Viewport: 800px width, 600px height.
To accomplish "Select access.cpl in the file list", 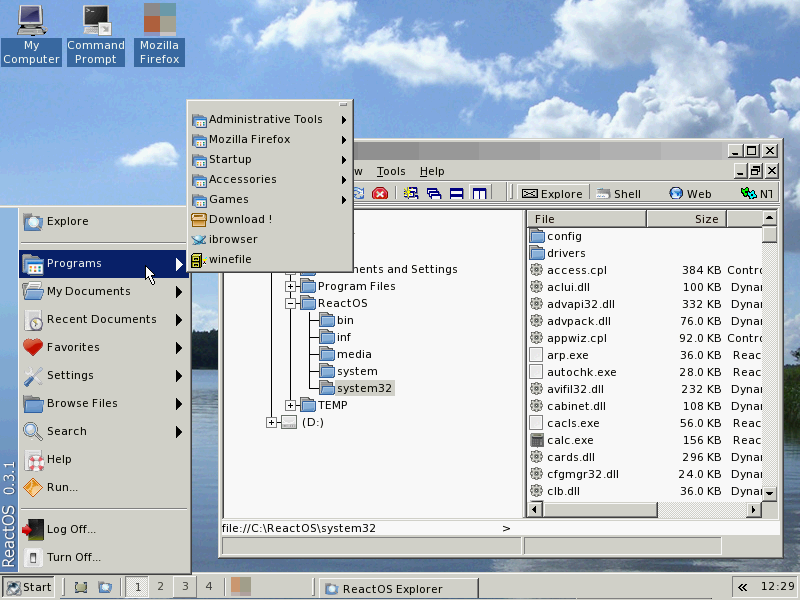I will (568, 270).
